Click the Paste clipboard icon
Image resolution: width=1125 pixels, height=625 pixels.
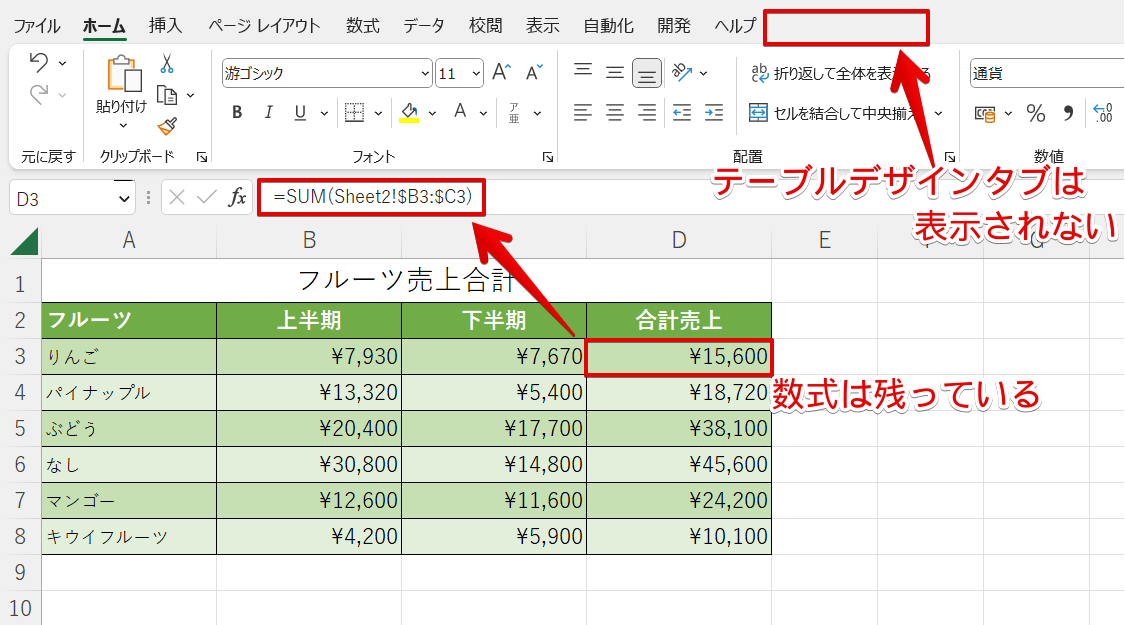[123, 75]
